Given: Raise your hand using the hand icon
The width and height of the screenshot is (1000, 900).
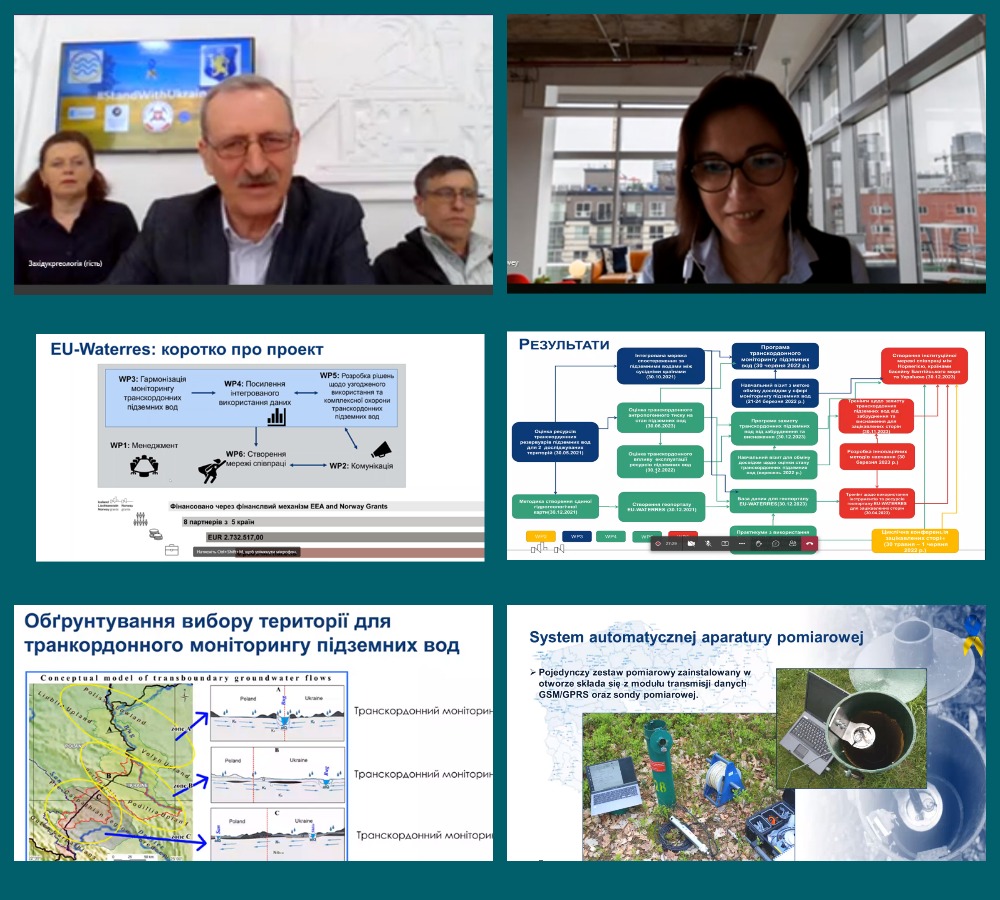Looking at the screenshot, I should pos(758,543).
